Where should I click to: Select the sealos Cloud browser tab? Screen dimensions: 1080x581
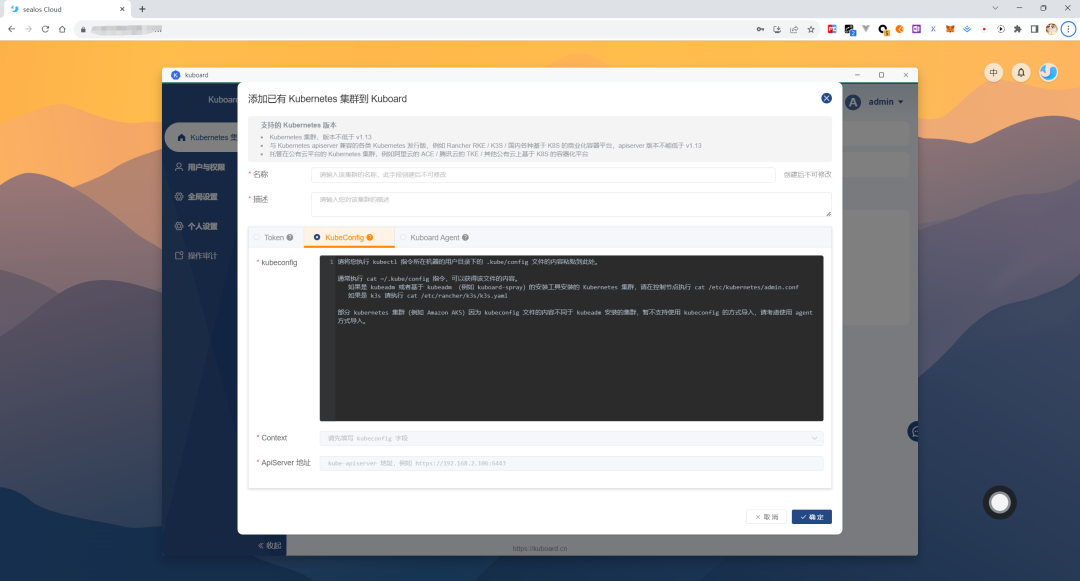(x=67, y=9)
